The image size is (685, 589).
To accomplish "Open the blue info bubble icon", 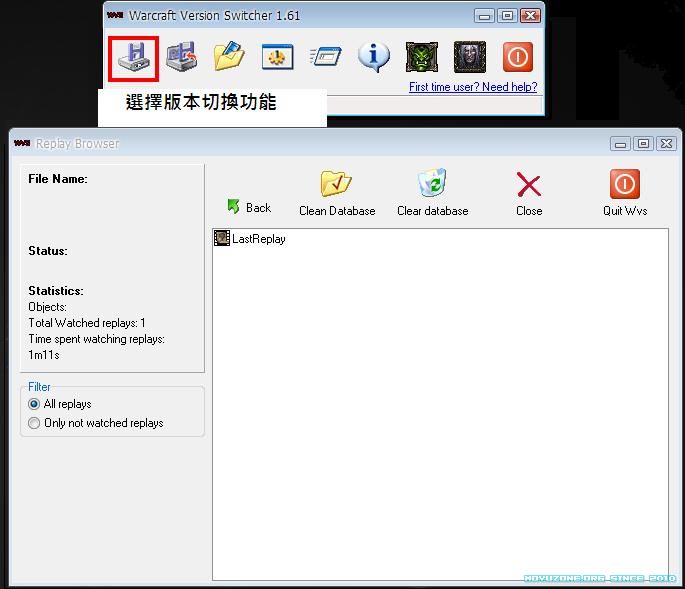I will pos(374,57).
